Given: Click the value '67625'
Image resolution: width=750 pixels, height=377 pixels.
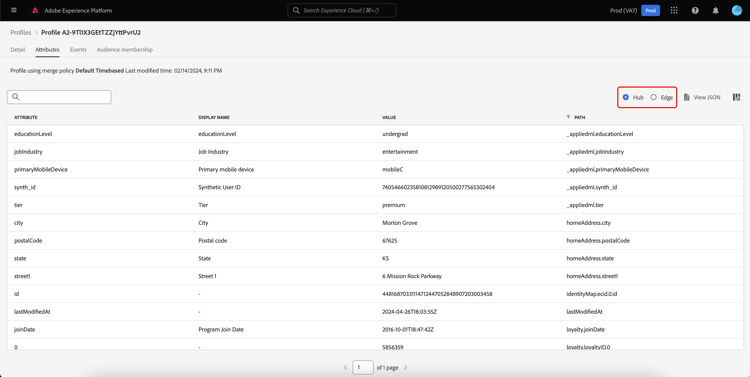Looking at the screenshot, I should 389,241.
